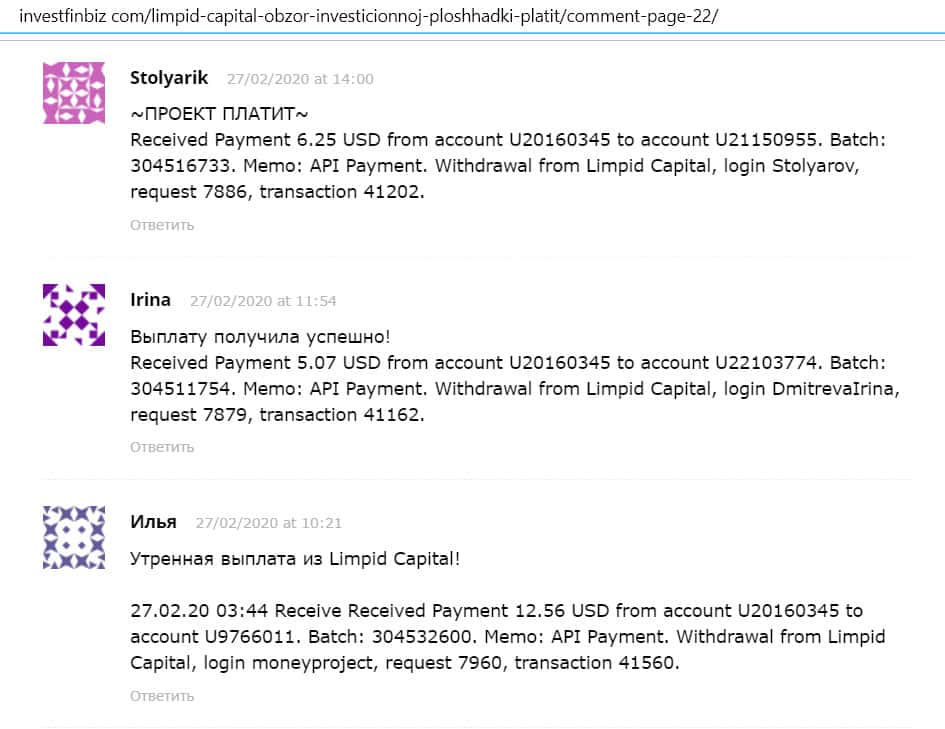Screen dimensions: 945x729
Task: Open the 27/02/2020 at 14:00 timestamp
Action: pyautogui.click(x=300, y=79)
